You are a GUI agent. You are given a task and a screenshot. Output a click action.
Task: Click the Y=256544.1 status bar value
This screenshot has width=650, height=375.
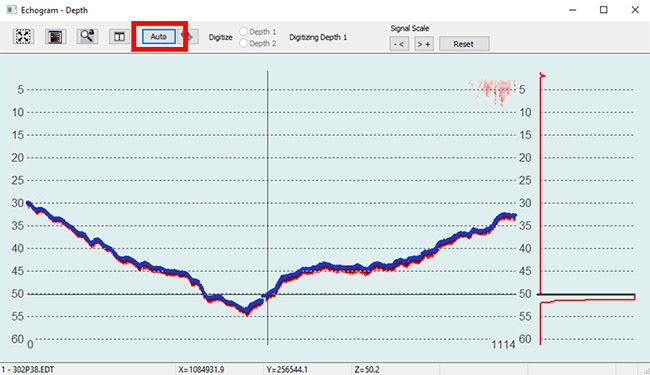pyautogui.click(x=287, y=370)
